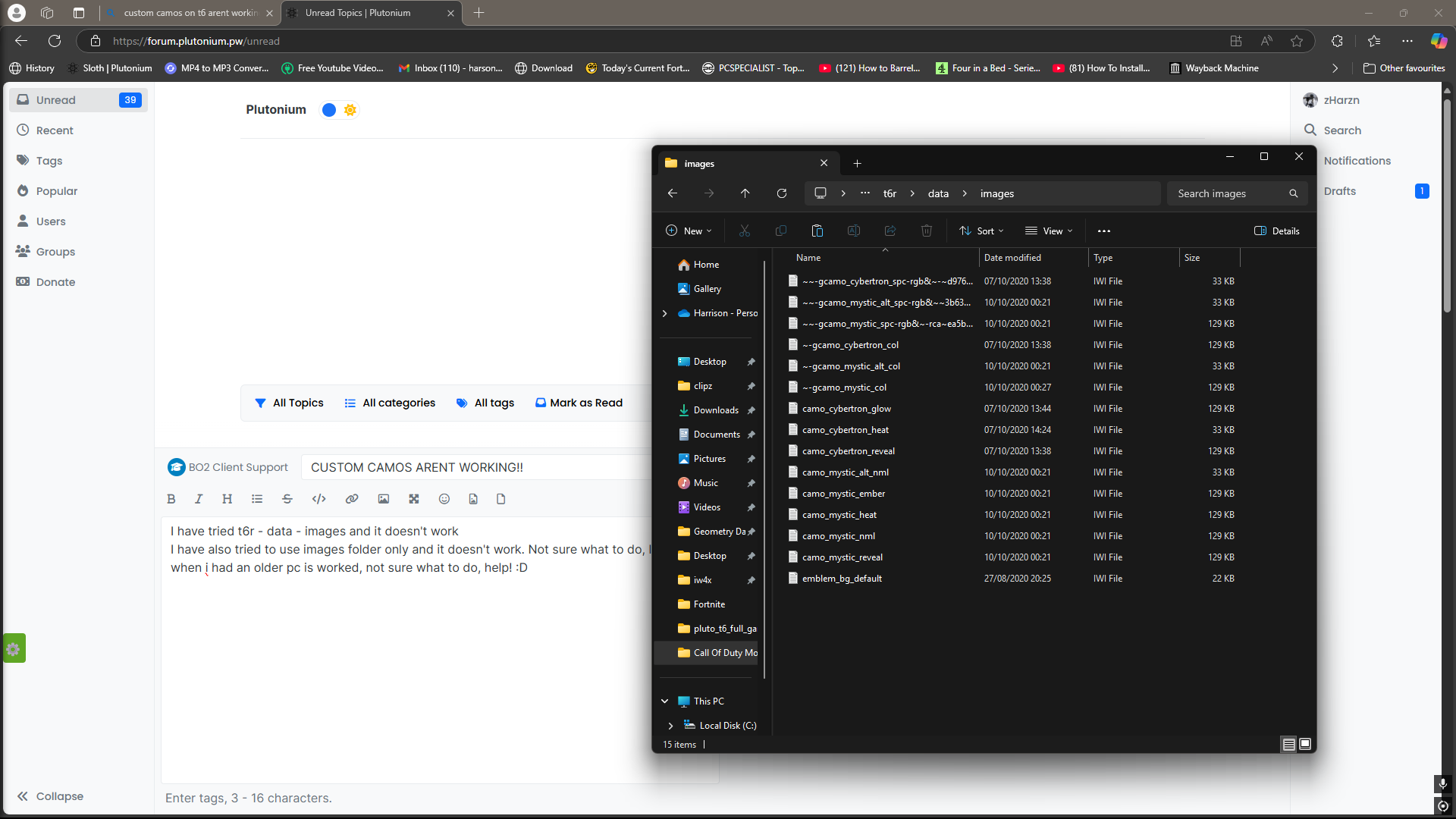Toggle the Plutonium light/dark theme switch
Image resolution: width=1456 pixels, height=819 pixels.
(339, 110)
